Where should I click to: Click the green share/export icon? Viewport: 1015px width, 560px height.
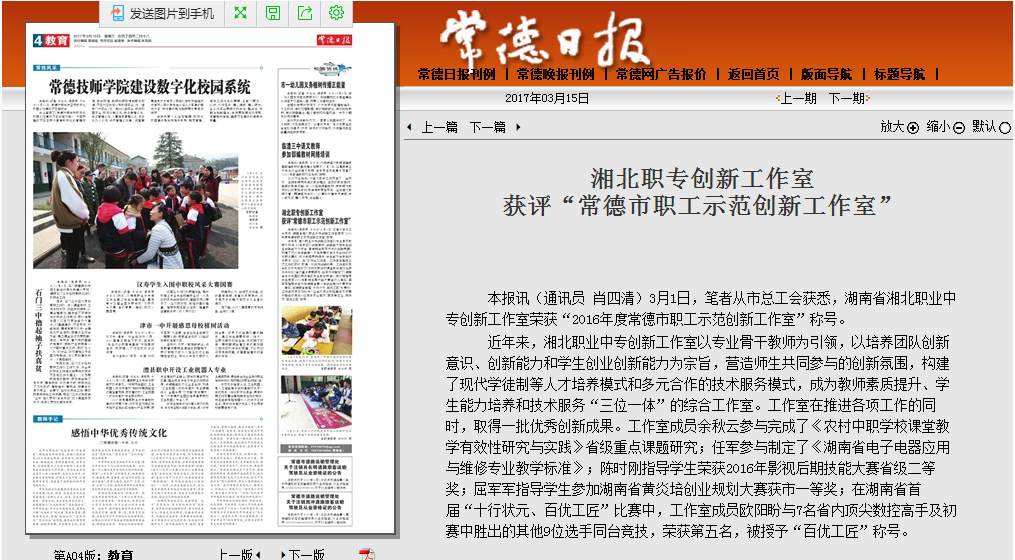(x=305, y=13)
